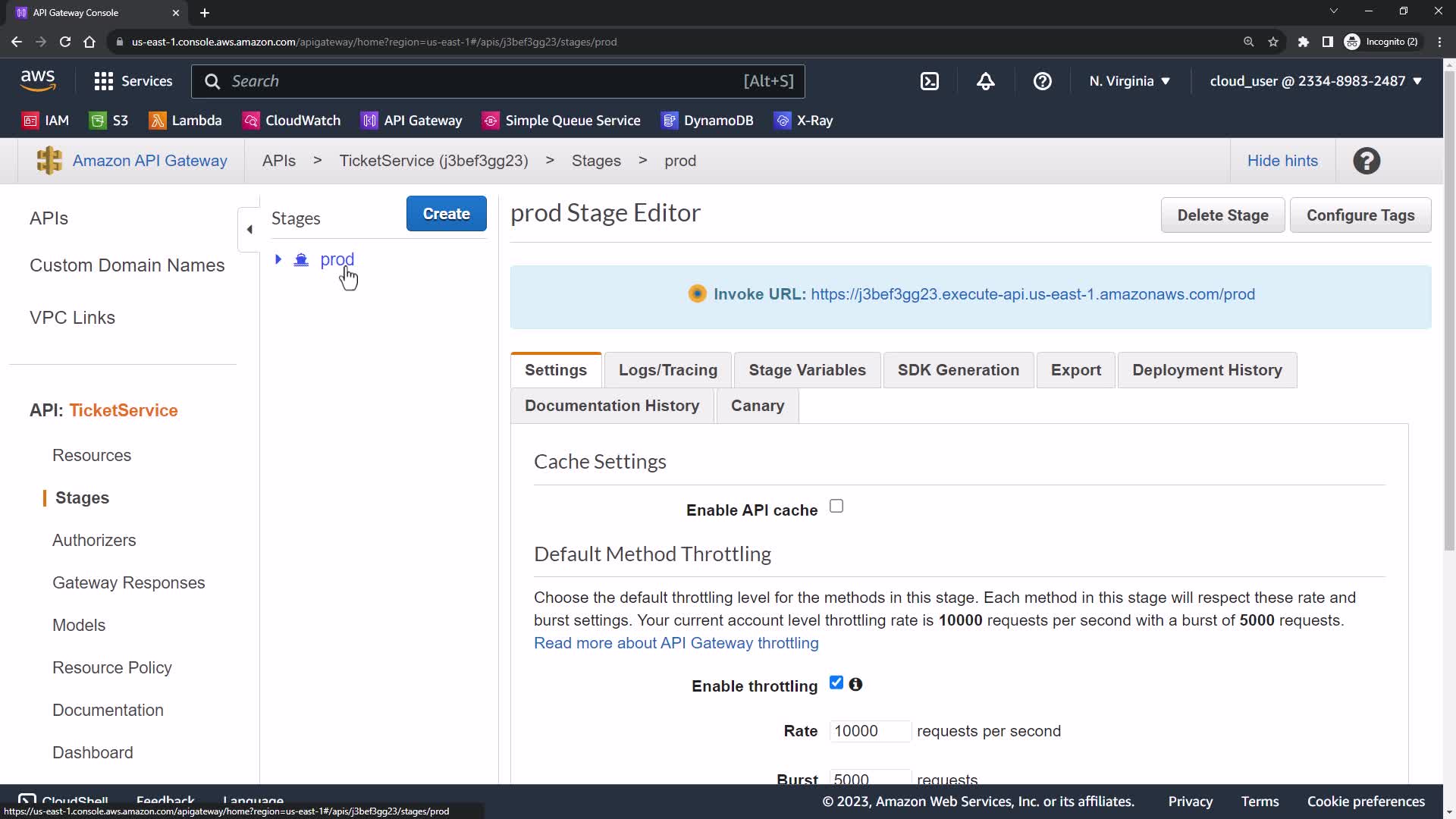The height and width of the screenshot is (819, 1456).
Task: Open the Invoke URL link
Action: coord(1032,294)
